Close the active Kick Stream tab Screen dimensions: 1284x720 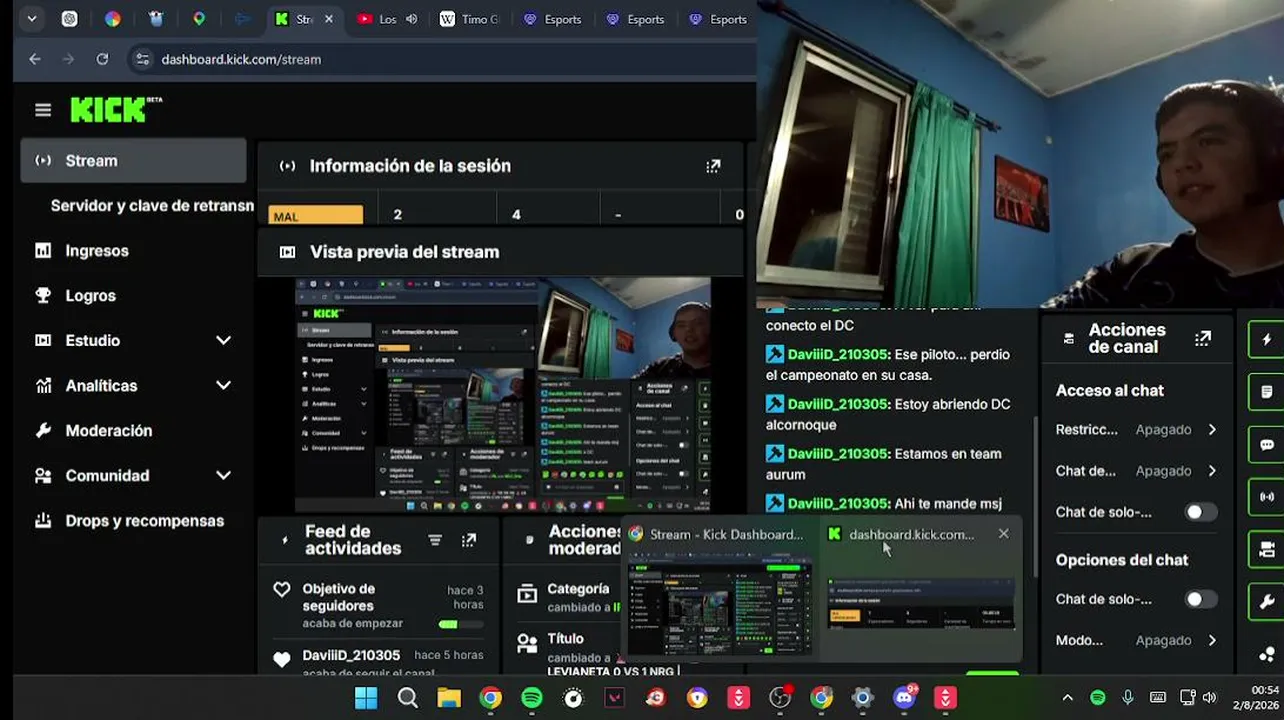329,19
